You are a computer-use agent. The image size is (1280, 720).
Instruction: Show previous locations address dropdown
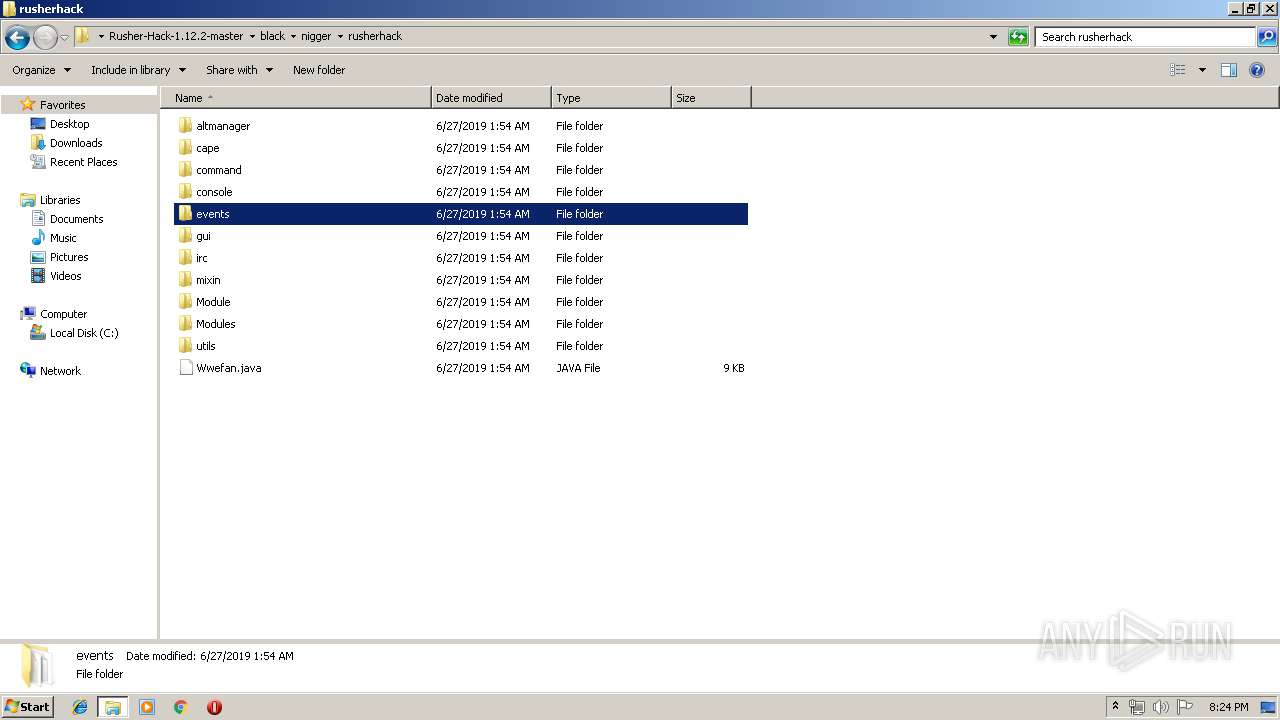tap(993, 37)
